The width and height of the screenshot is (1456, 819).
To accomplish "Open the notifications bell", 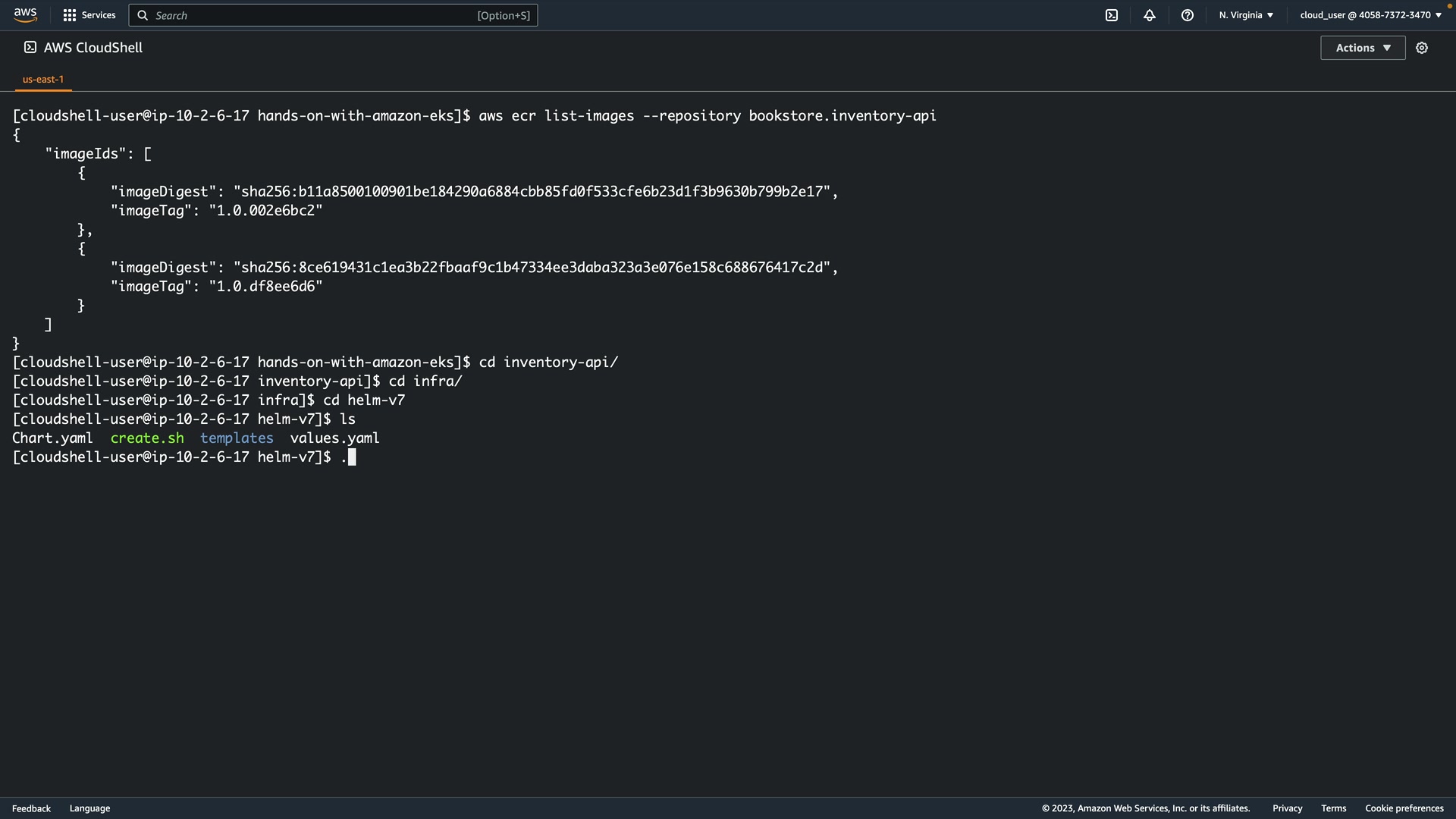I will [x=1150, y=15].
